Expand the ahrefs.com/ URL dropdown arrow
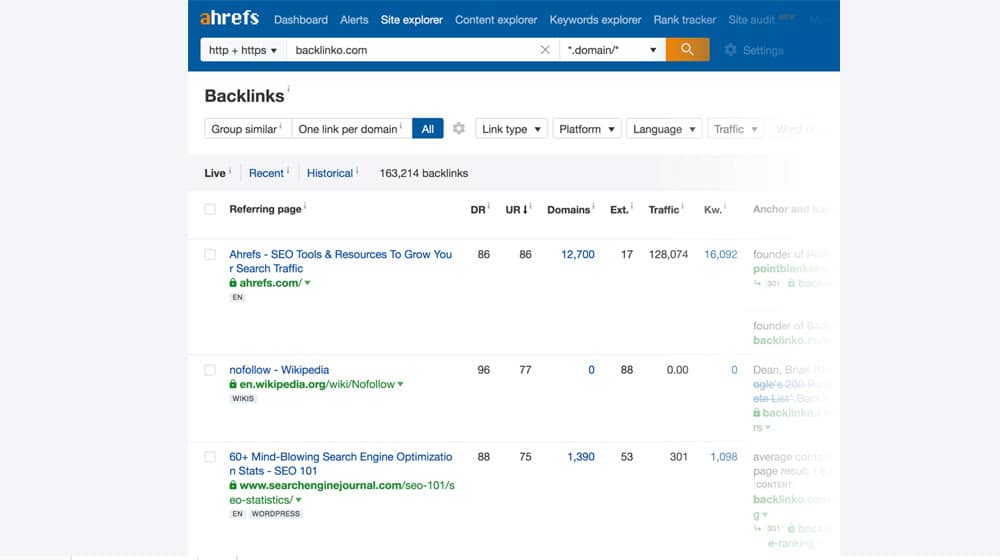 [x=307, y=283]
